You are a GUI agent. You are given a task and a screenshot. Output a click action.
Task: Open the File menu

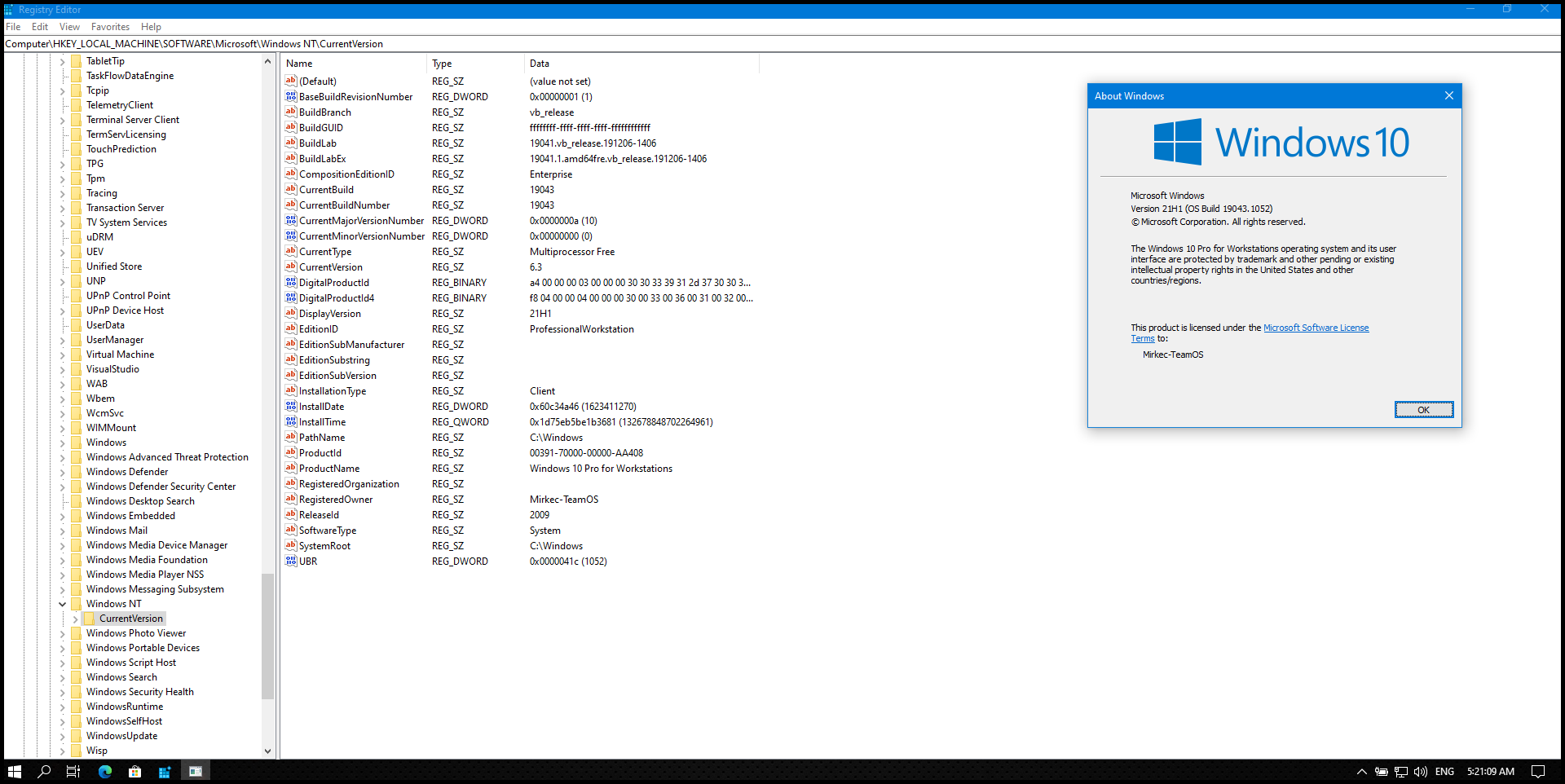[13, 27]
